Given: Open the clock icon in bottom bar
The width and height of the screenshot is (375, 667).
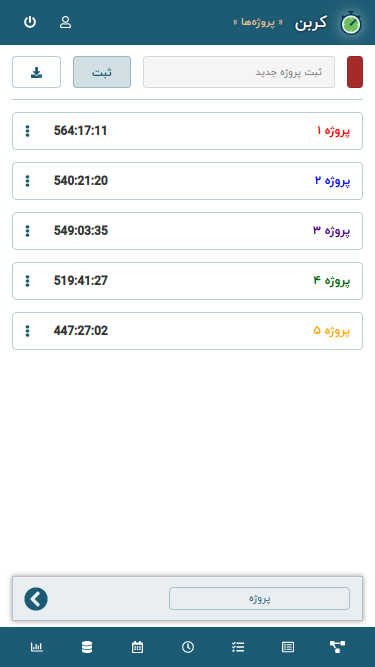Looking at the screenshot, I should [188, 647].
